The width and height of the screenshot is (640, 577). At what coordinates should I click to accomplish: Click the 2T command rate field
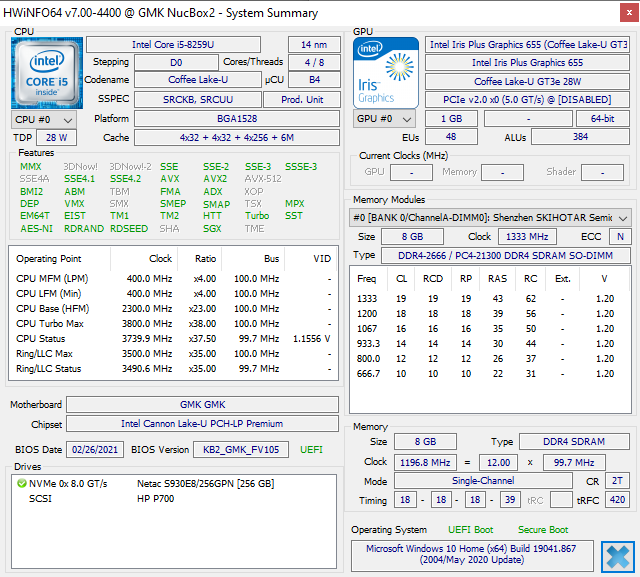(x=617, y=481)
